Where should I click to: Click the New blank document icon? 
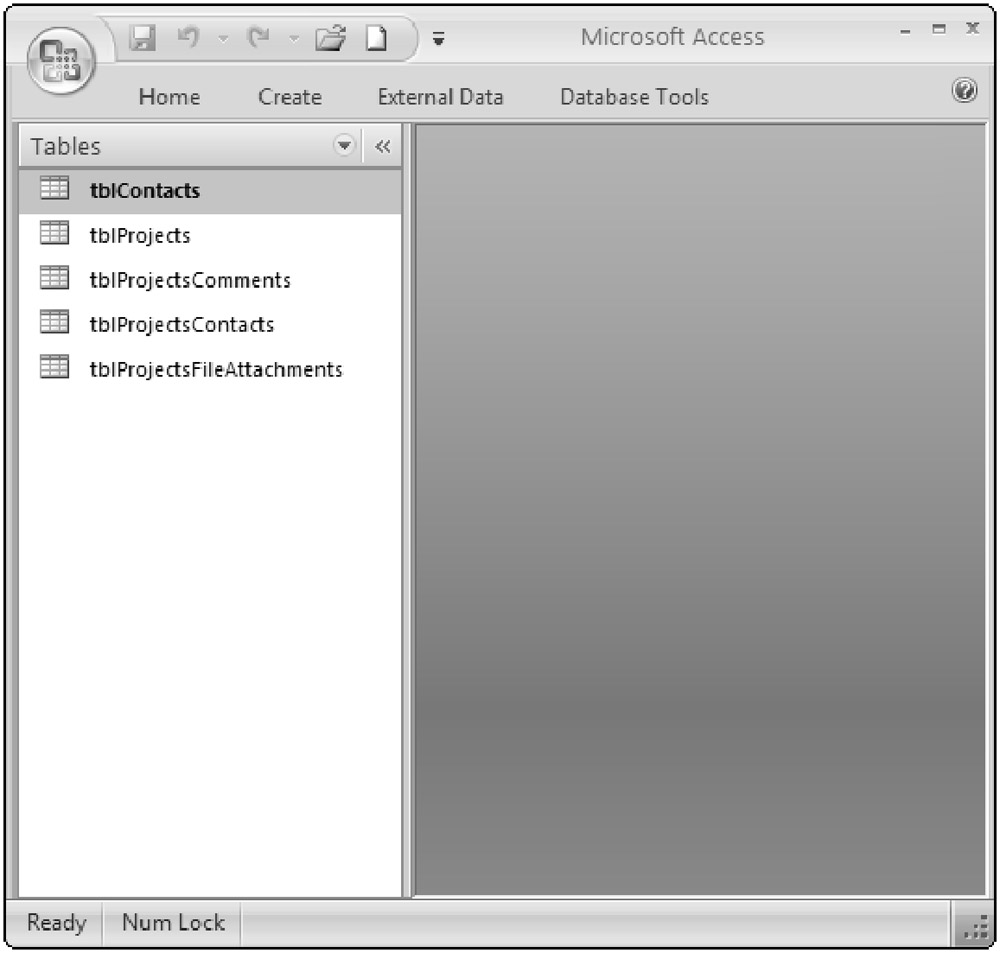tap(375, 38)
